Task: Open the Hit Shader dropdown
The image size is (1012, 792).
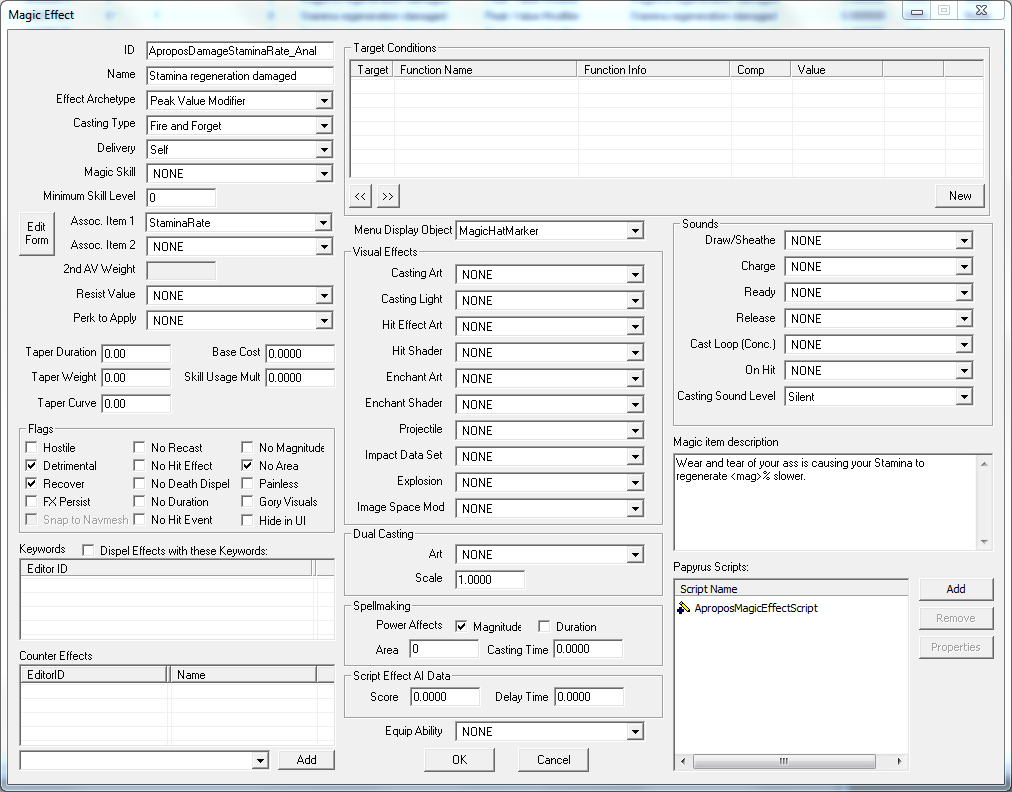Action: point(635,352)
